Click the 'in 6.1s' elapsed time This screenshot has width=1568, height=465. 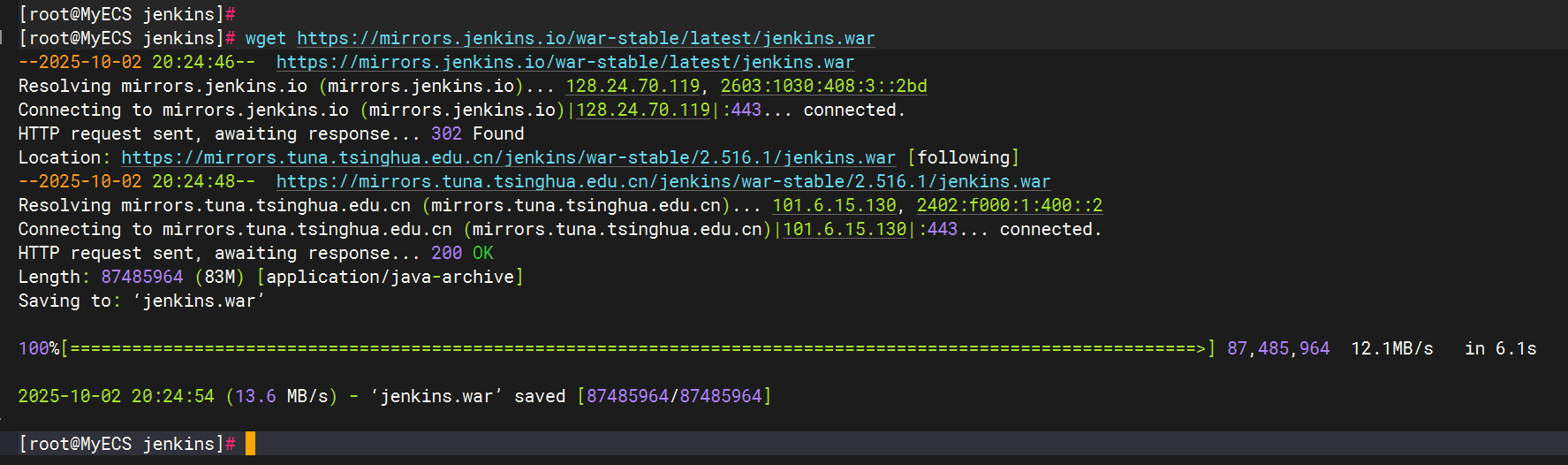click(x=1501, y=348)
